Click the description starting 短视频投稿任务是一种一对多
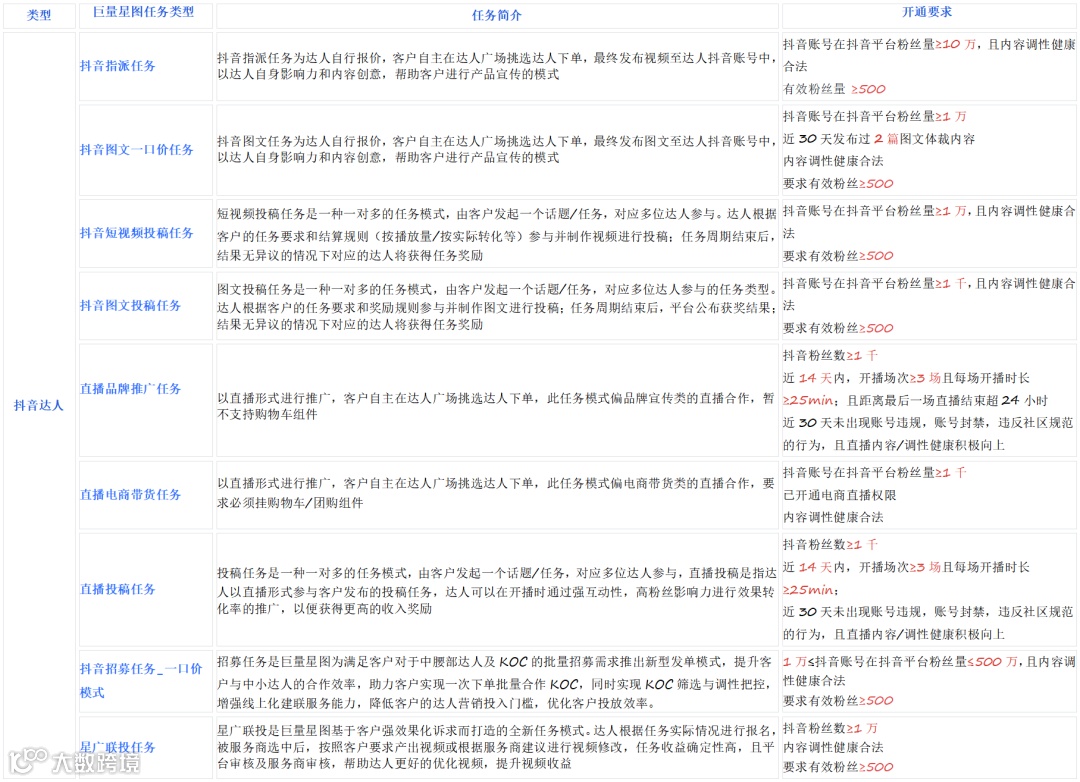Viewport: 1080px width, 782px height. click(x=497, y=234)
